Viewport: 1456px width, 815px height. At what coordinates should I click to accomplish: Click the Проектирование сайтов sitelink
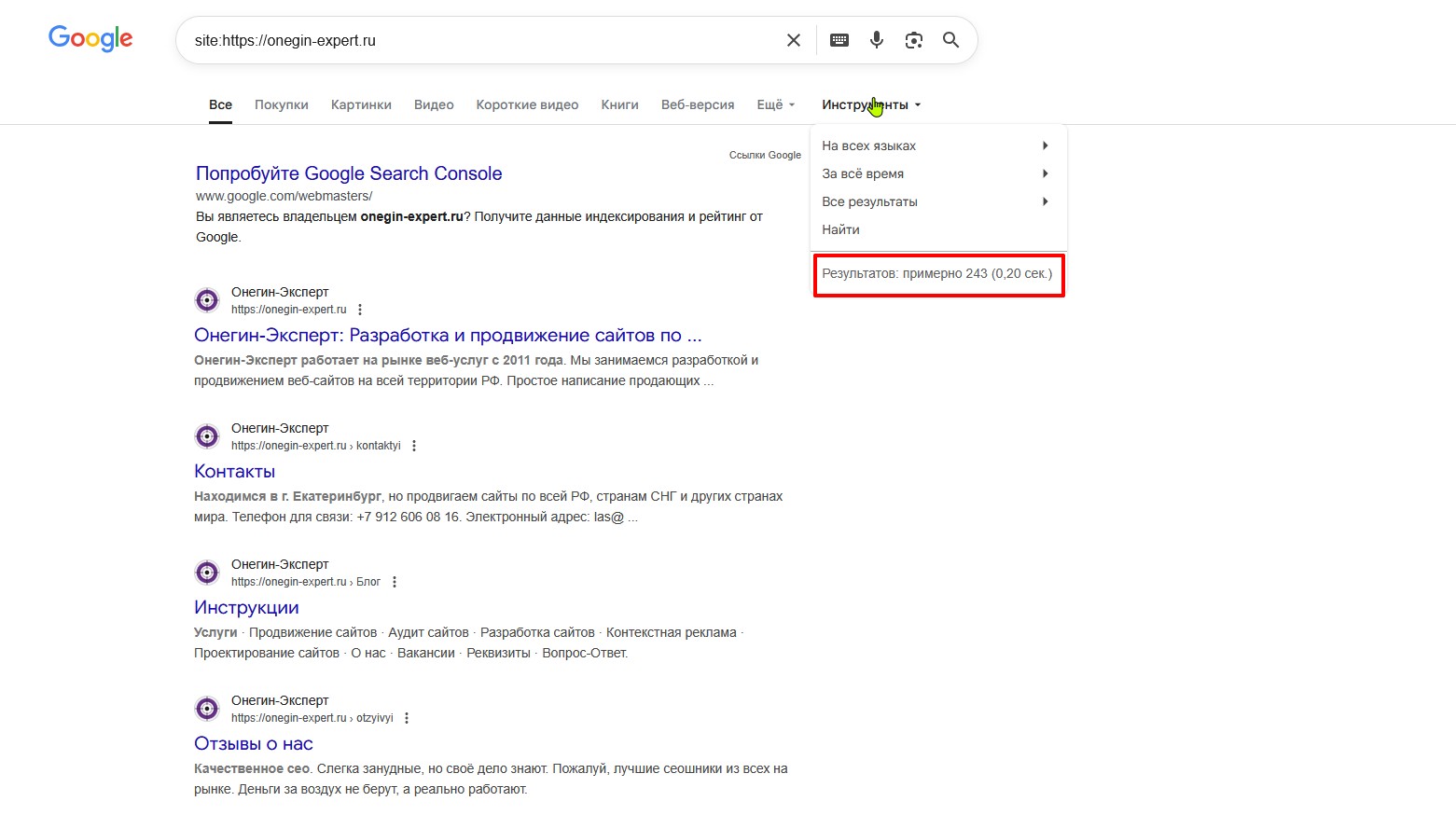click(x=267, y=653)
